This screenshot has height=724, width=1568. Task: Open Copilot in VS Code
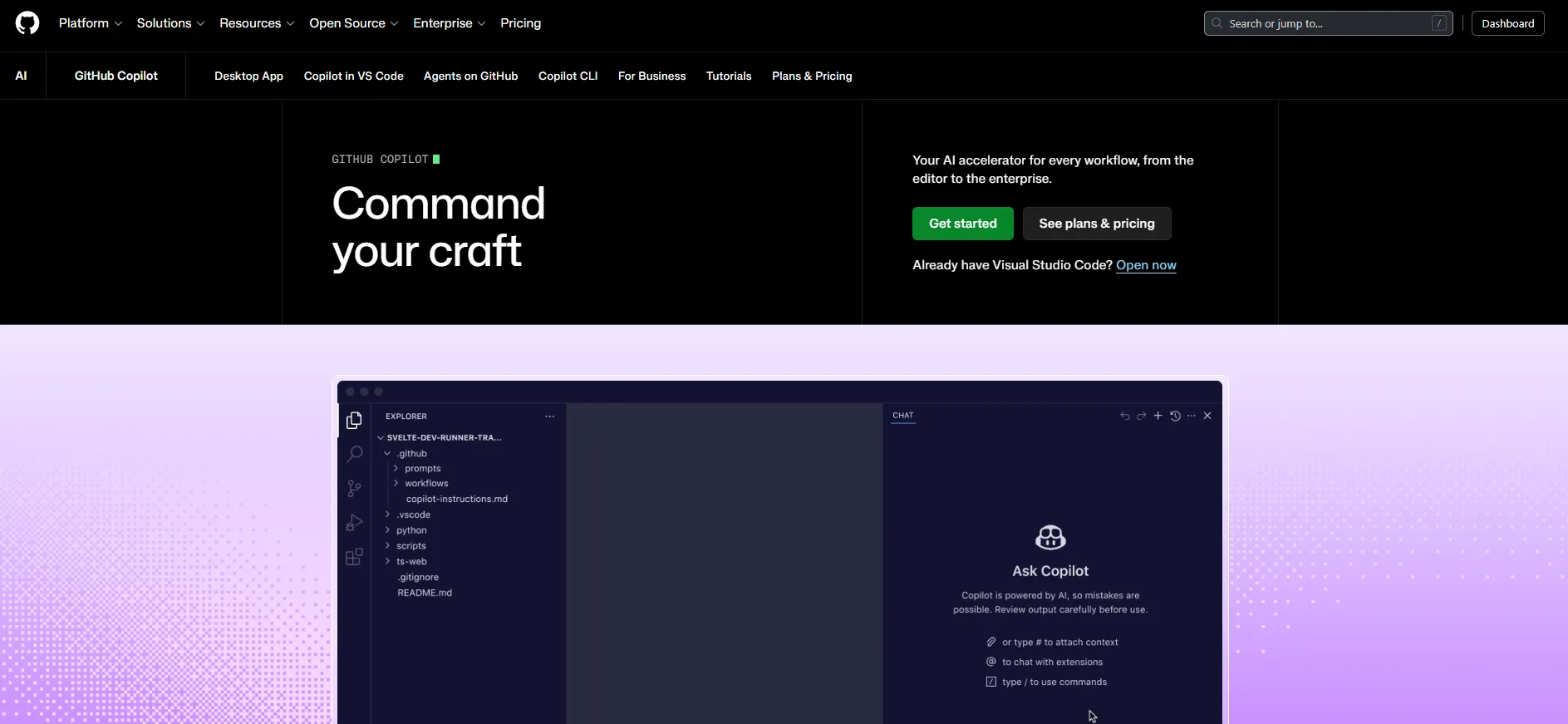click(354, 76)
